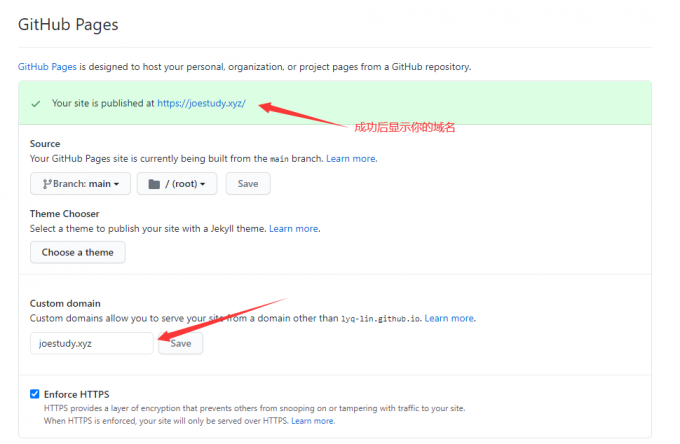Open the published site link https://joestudy.xyz/

point(201,103)
